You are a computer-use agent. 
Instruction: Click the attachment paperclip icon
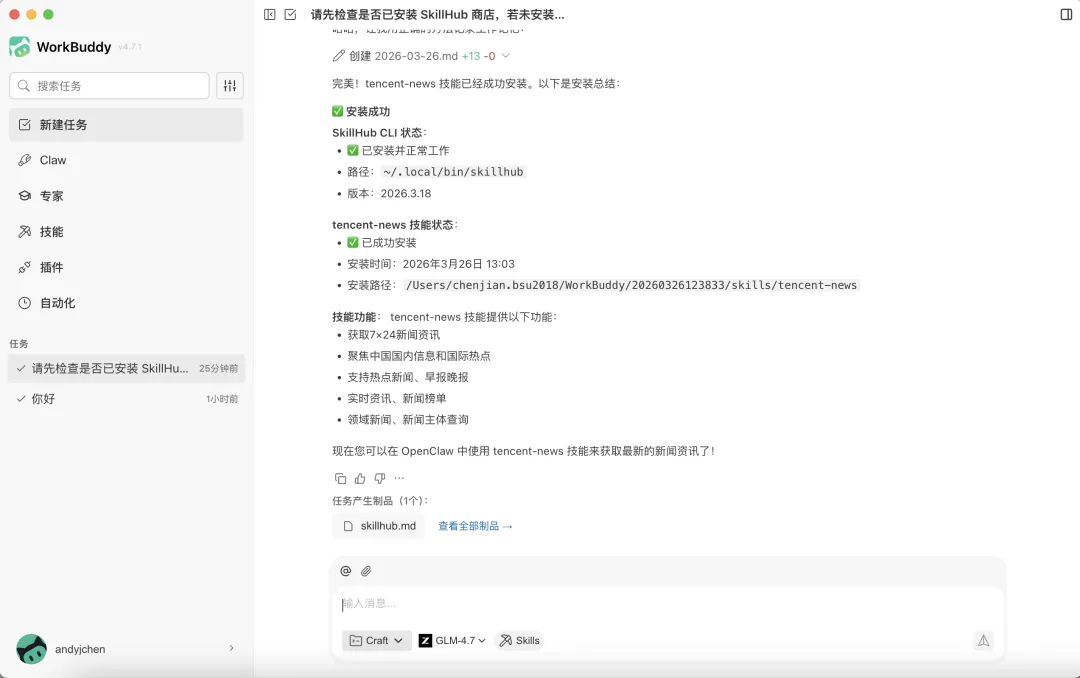click(366, 570)
